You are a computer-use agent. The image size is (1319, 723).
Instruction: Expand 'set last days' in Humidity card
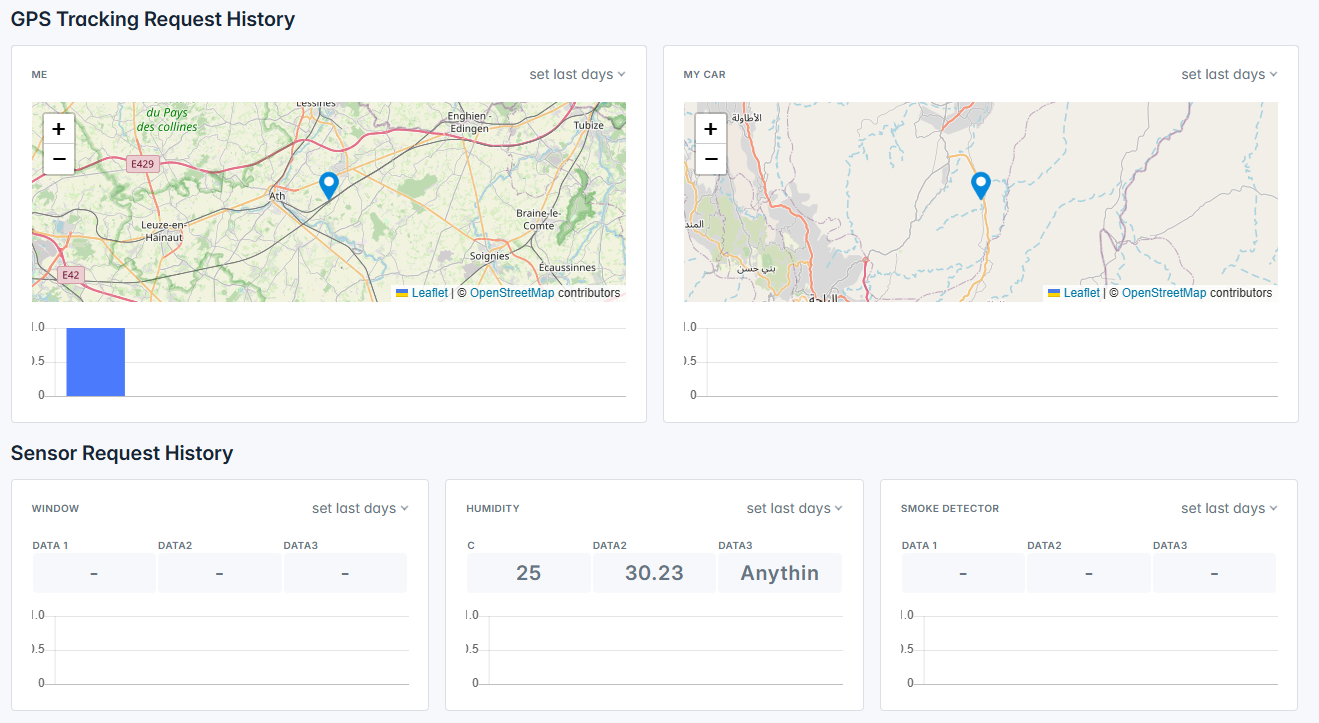tap(794, 509)
